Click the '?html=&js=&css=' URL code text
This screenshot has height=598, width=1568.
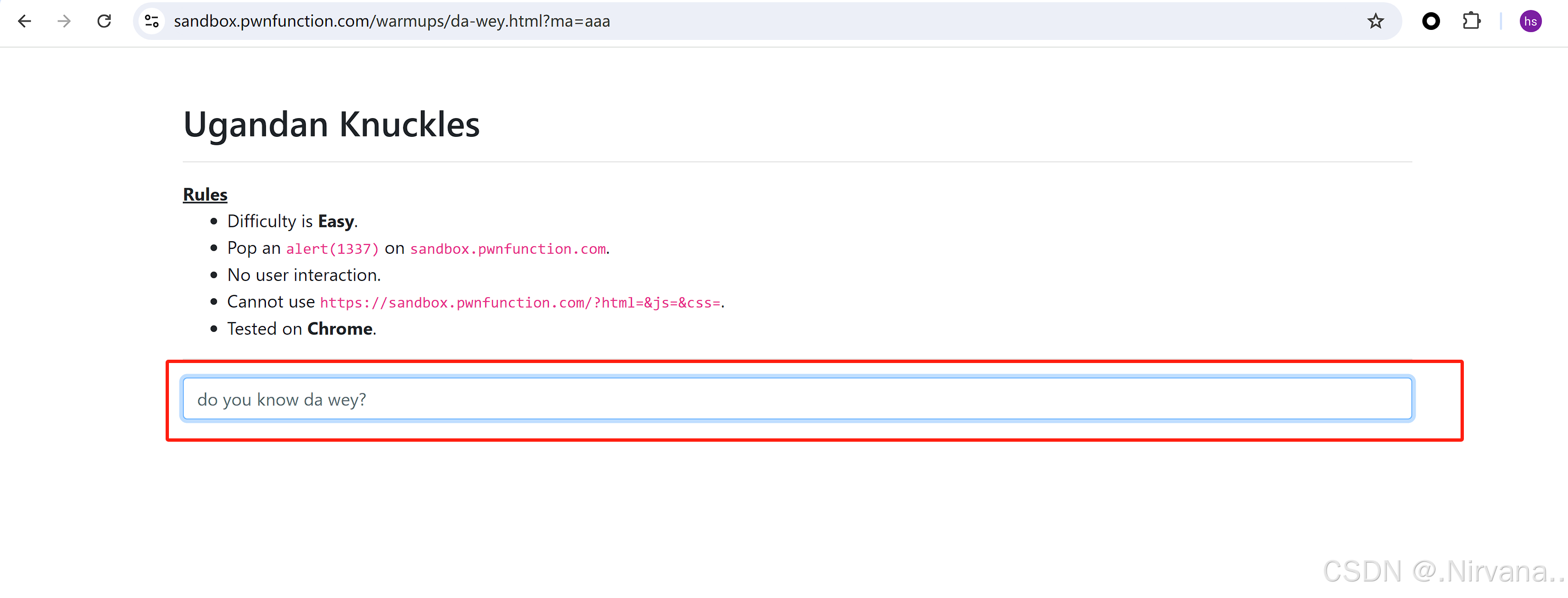pyautogui.click(x=521, y=303)
